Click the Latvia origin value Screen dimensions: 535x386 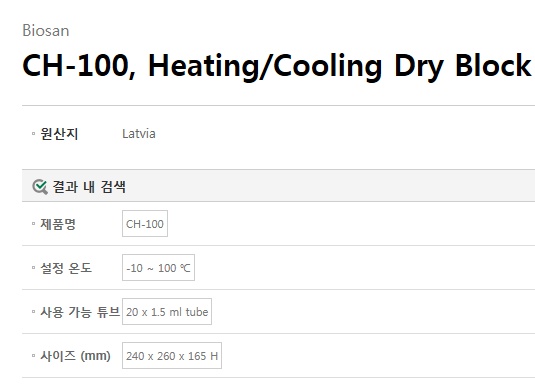(x=139, y=133)
